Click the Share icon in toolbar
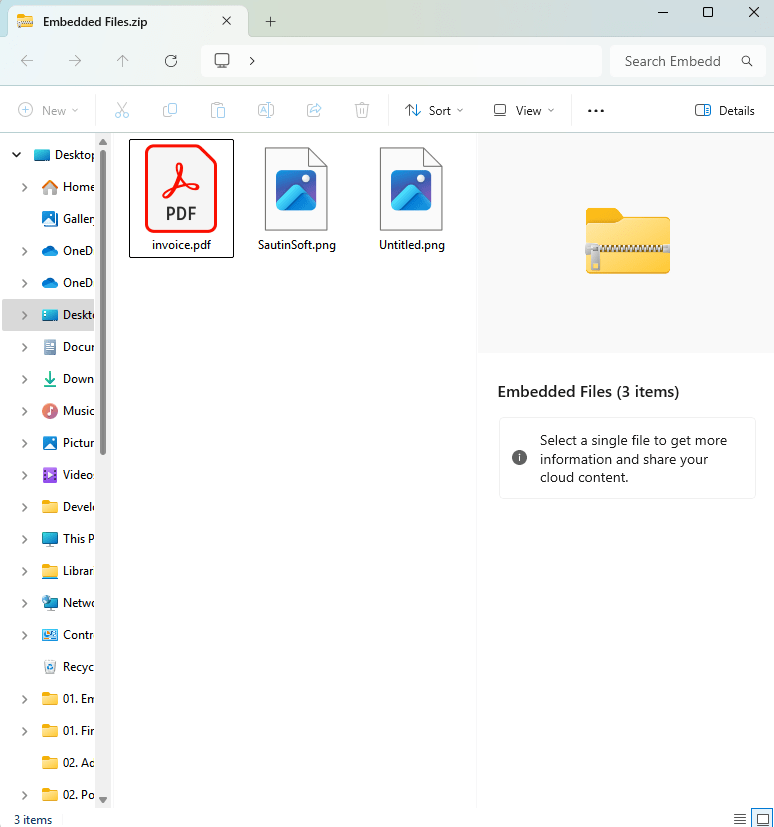Image resolution: width=774 pixels, height=827 pixels. (x=314, y=110)
